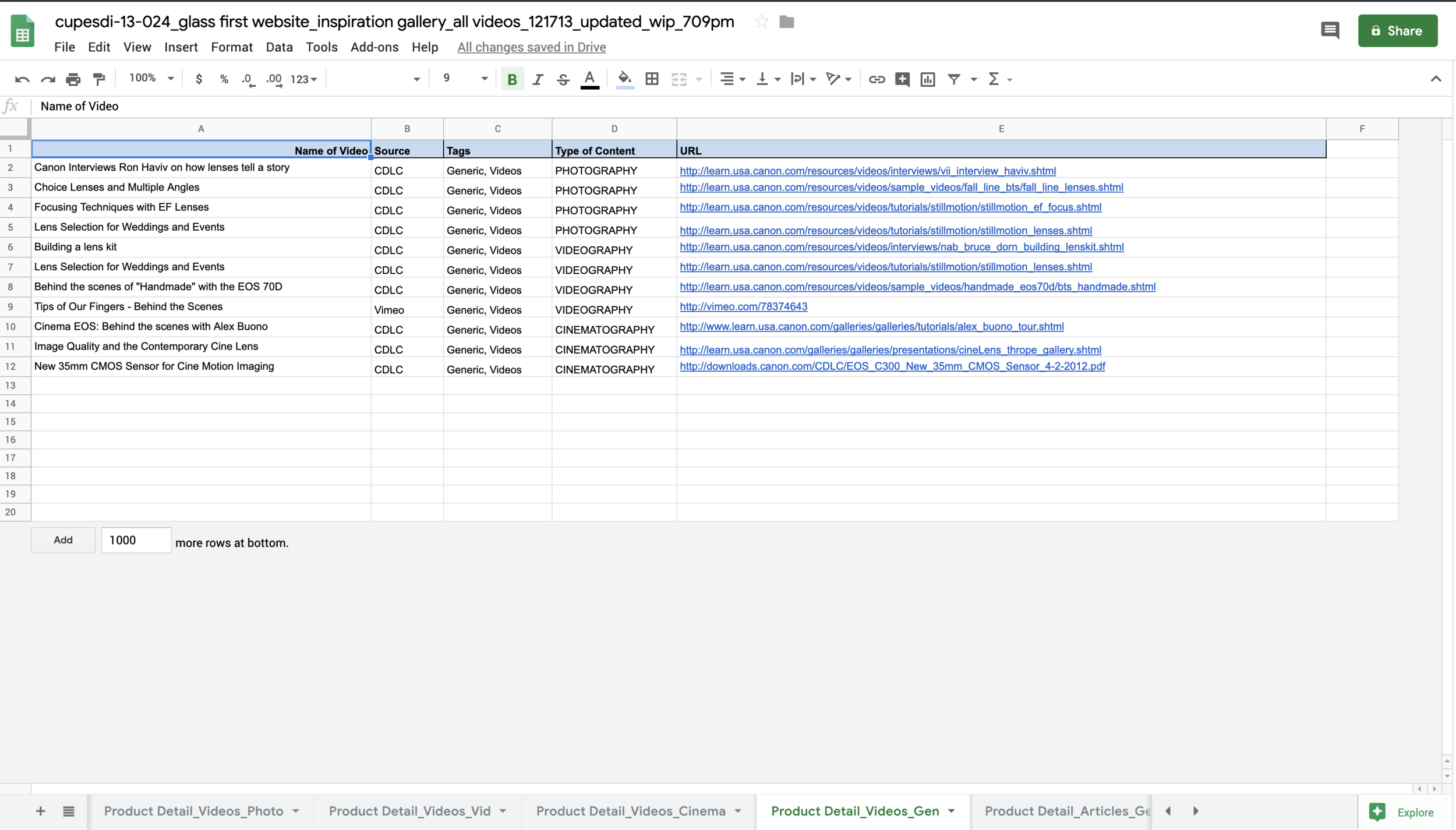
Task: Click the formula bar content
Action: [80, 106]
